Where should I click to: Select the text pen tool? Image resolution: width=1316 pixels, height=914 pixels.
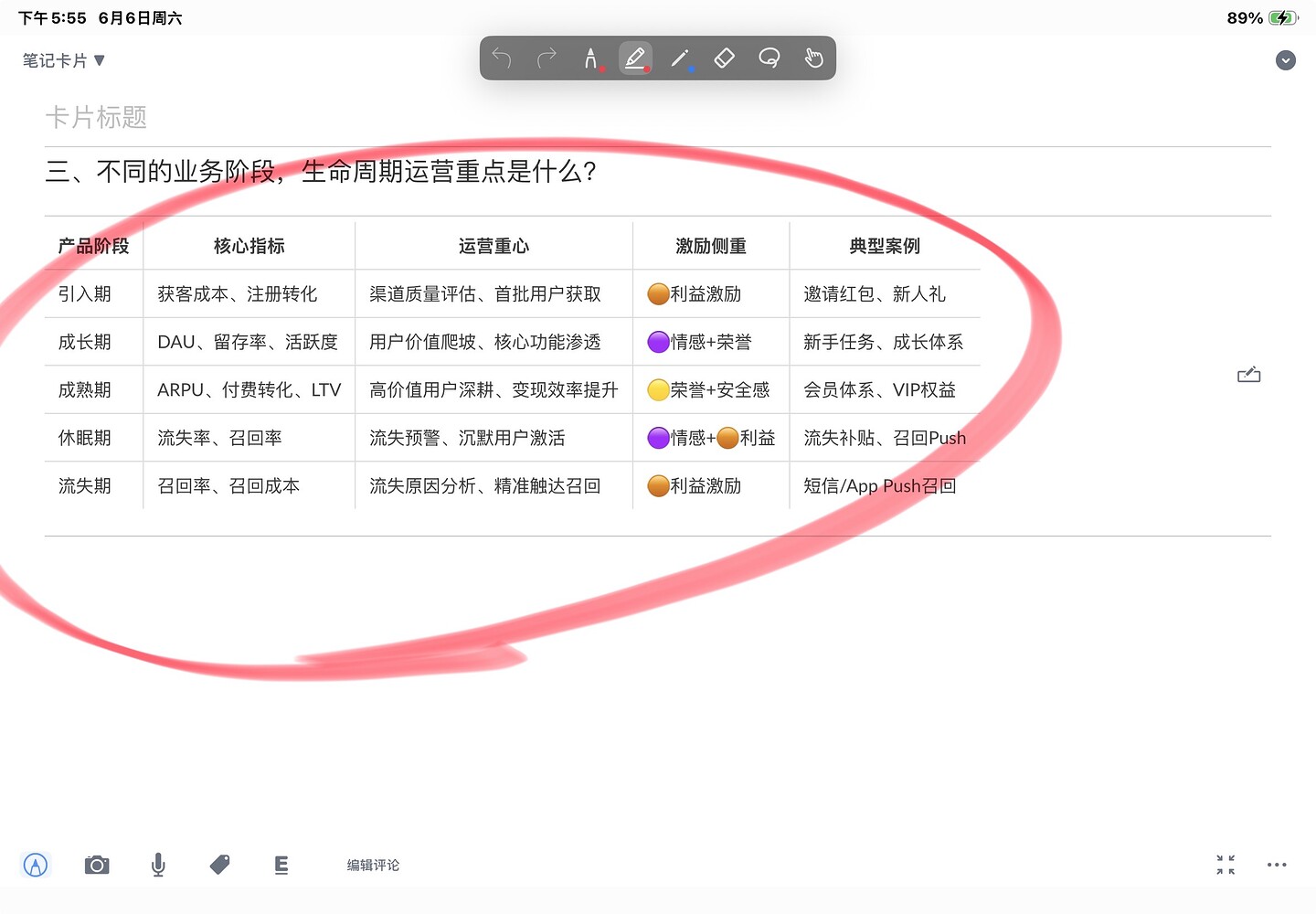point(592,58)
